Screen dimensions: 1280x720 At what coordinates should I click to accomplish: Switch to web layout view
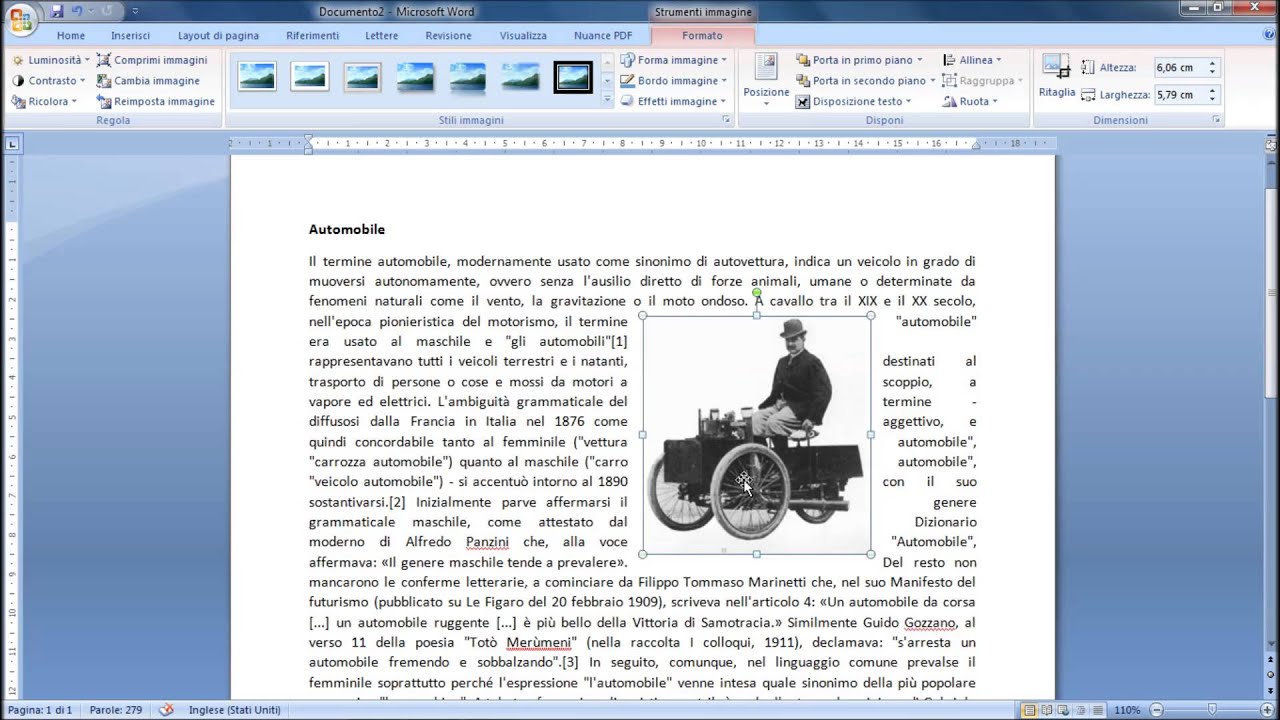click(x=1063, y=710)
